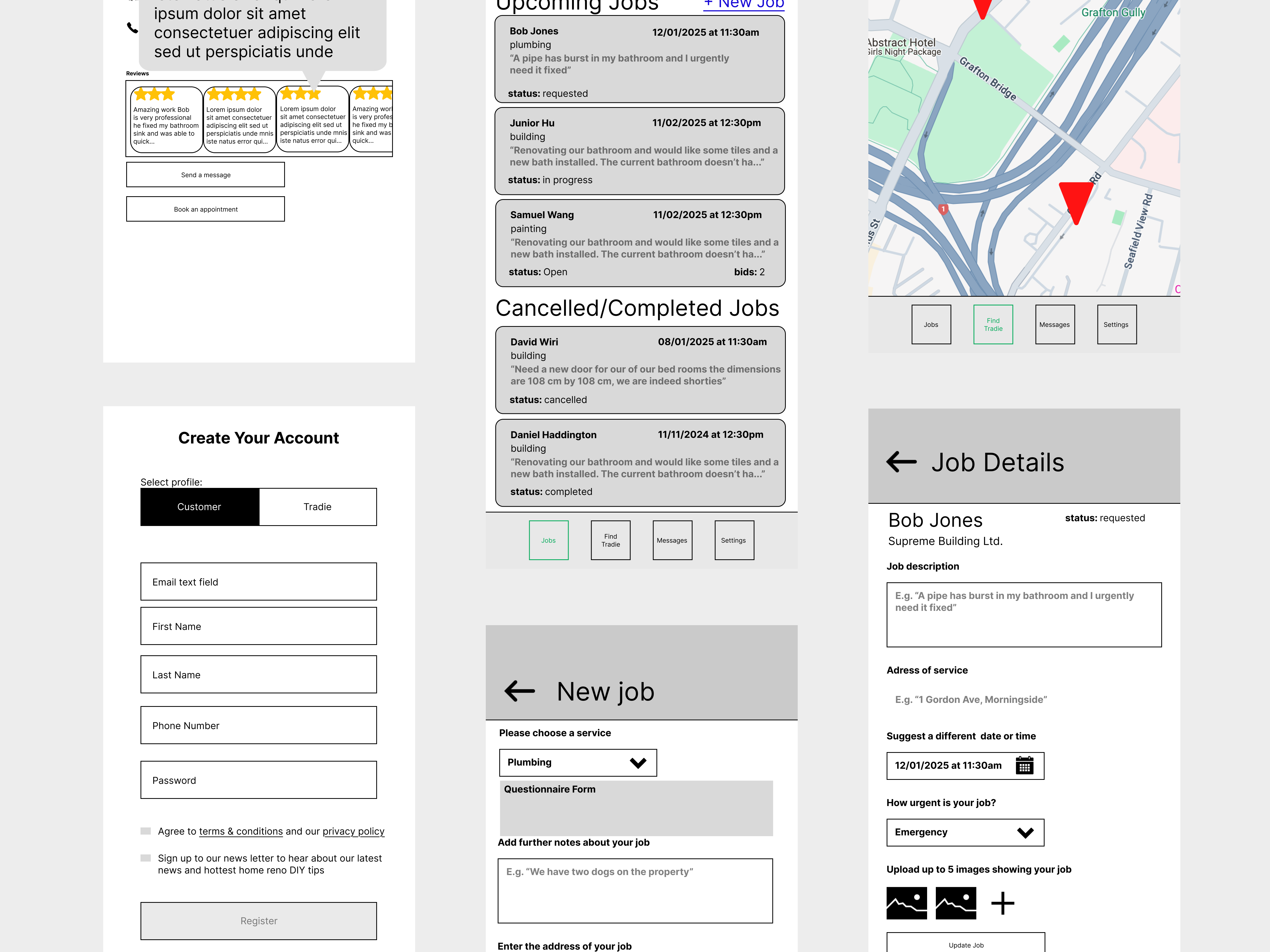
Task: Open Messages tab below the map
Action: click(x=1055, y=324)
